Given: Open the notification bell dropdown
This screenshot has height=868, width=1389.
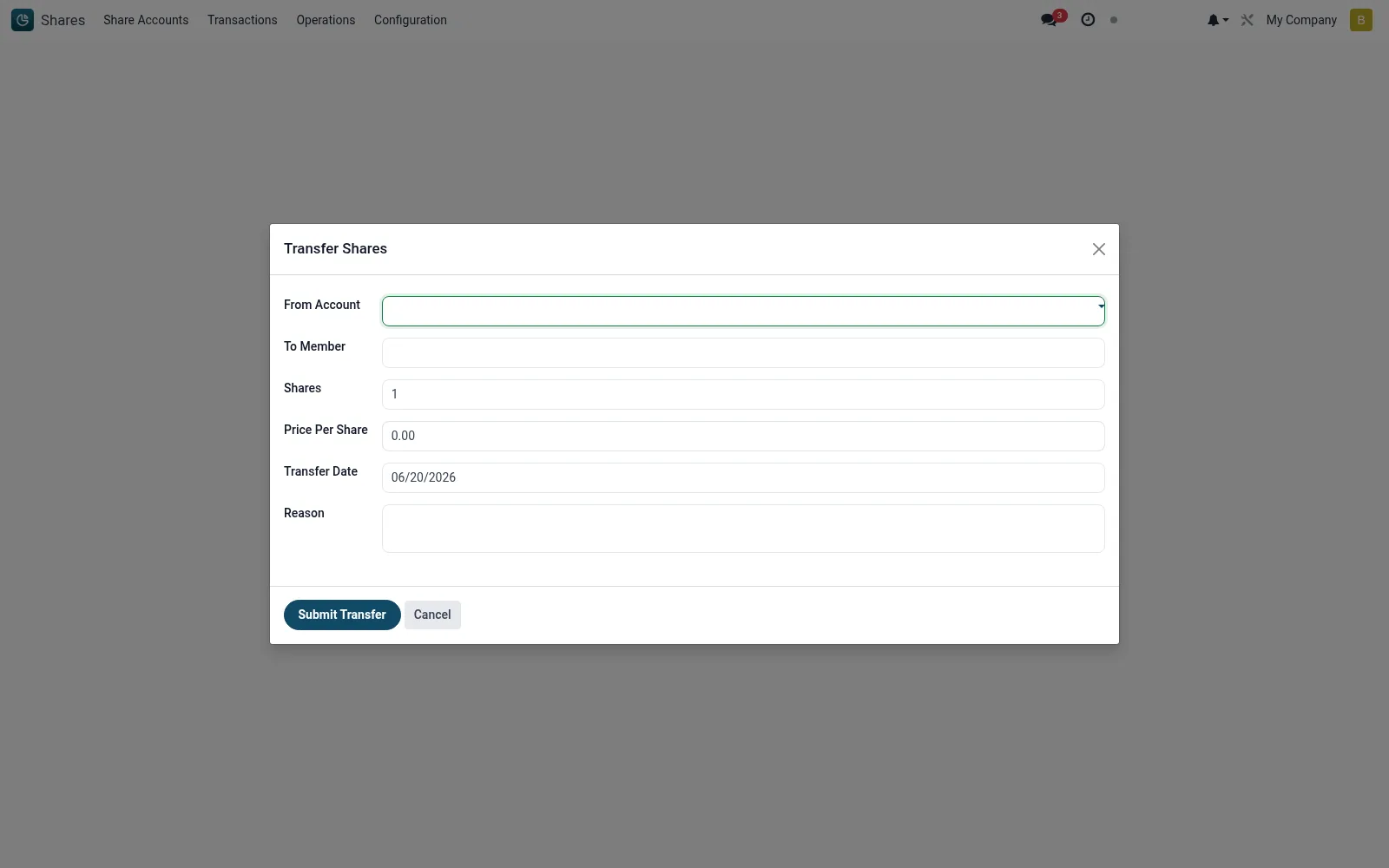Looking at the screenshot, I should click(x=1217, y=20).
